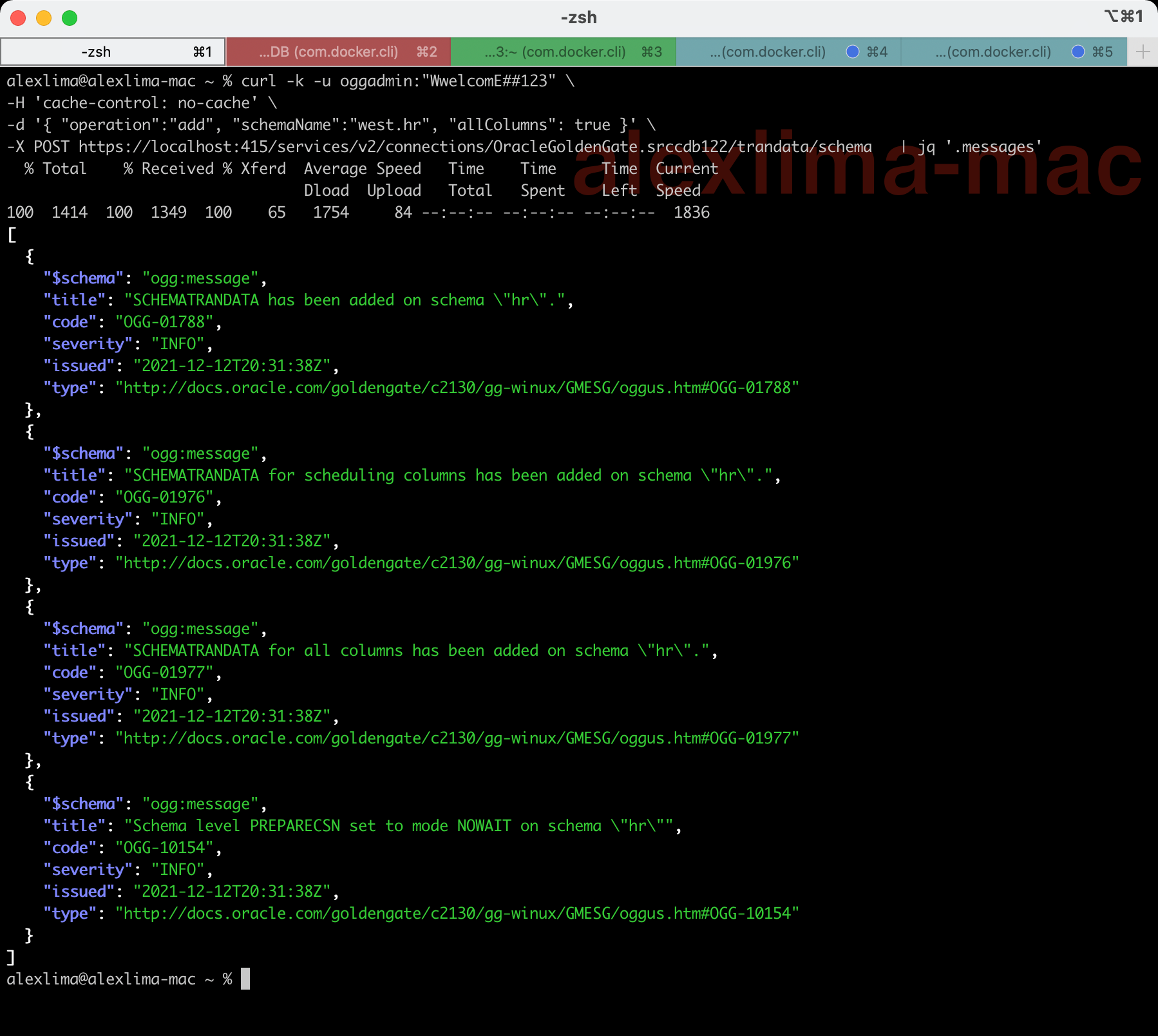Click the cursor block at the final prompt
1158x1036 pixels.
tap(245, 979)
